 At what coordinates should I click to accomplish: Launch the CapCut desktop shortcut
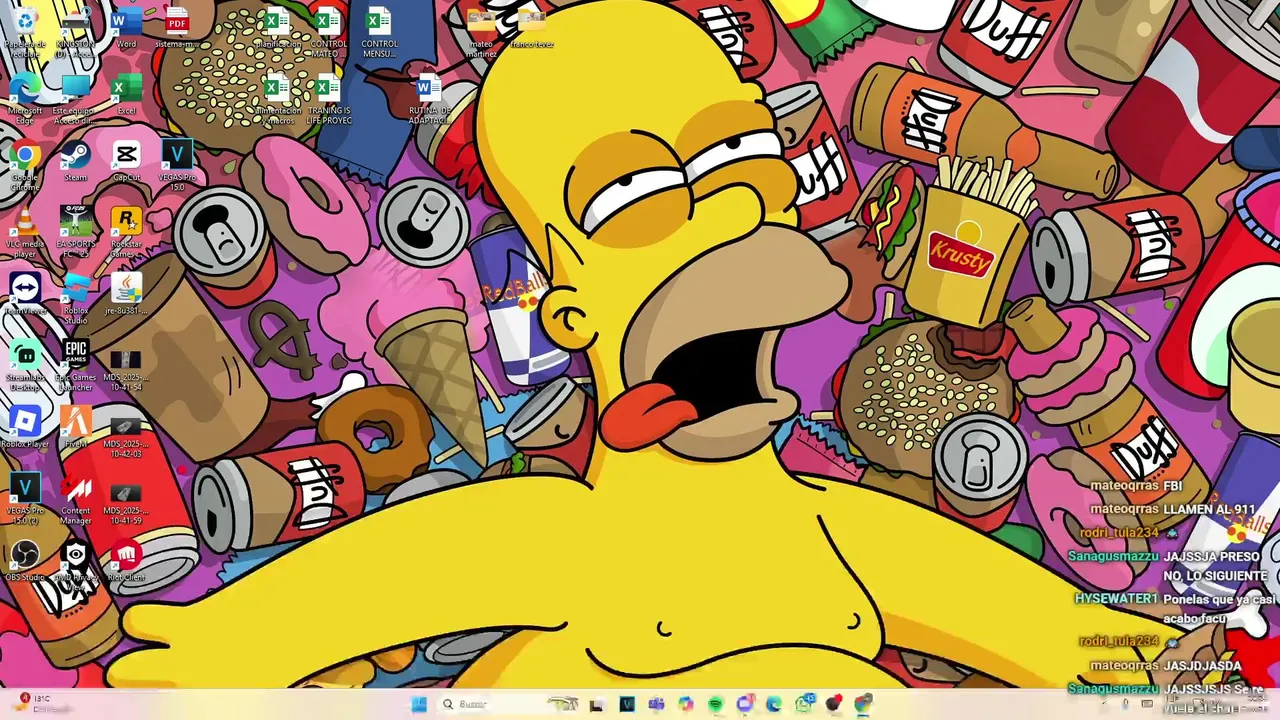[x=126, y=161]
